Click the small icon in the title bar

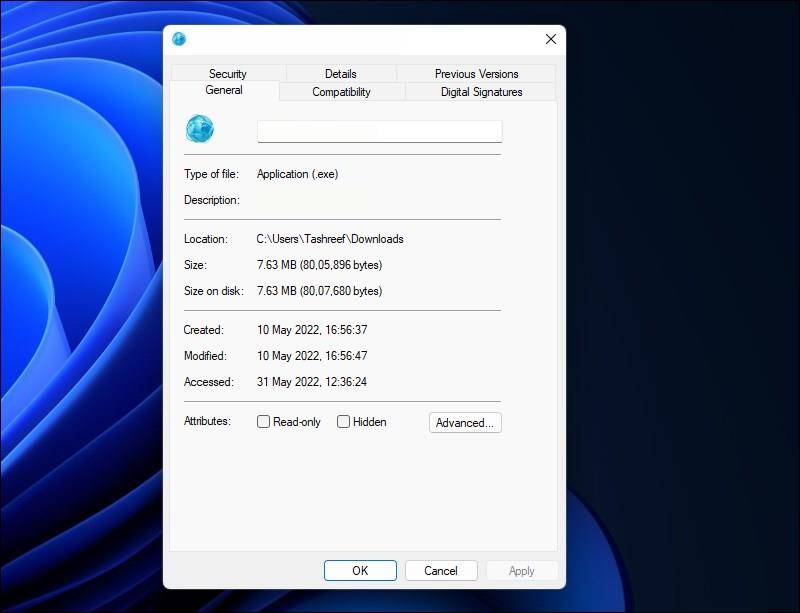click(x=178, y=39)
